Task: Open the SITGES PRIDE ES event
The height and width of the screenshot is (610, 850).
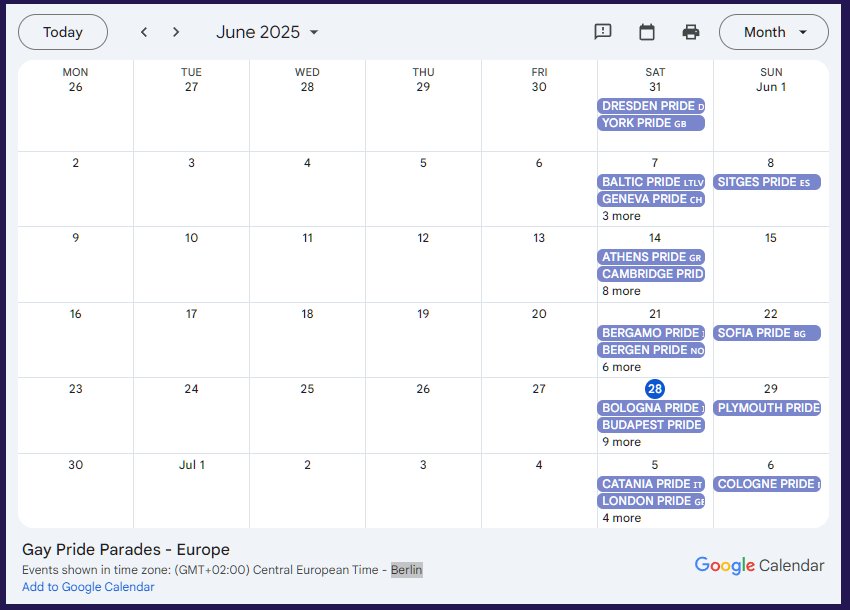Action: (x=767, y=182)
